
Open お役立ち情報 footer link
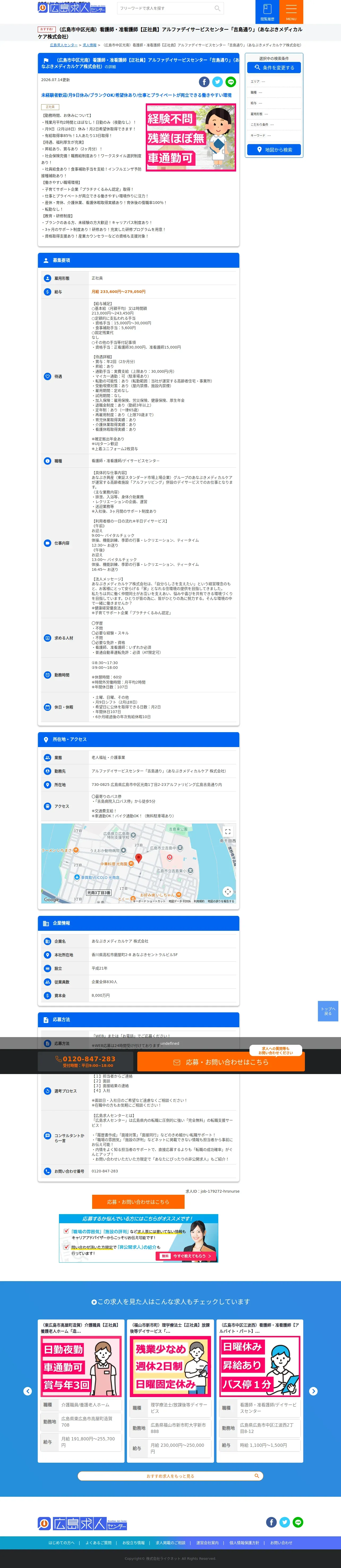click(134, 1542)
